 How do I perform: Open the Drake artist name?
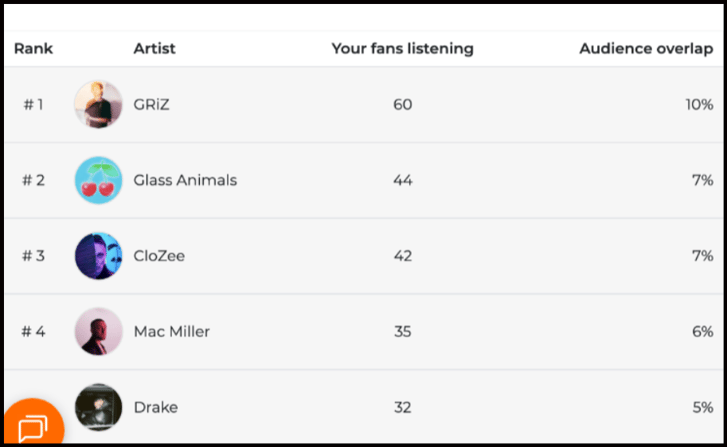(156, 408)
